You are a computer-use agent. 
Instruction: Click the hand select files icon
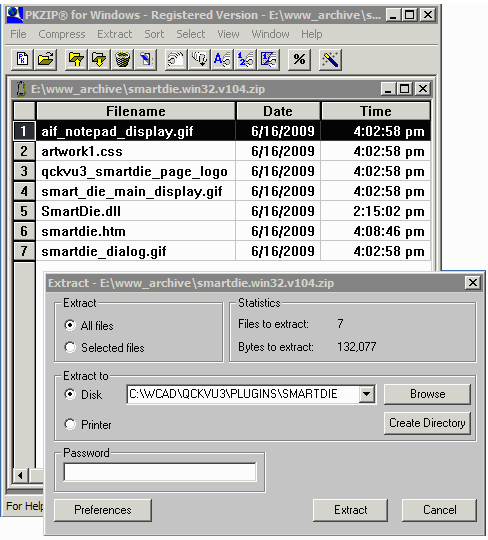[x=176, y=60]
